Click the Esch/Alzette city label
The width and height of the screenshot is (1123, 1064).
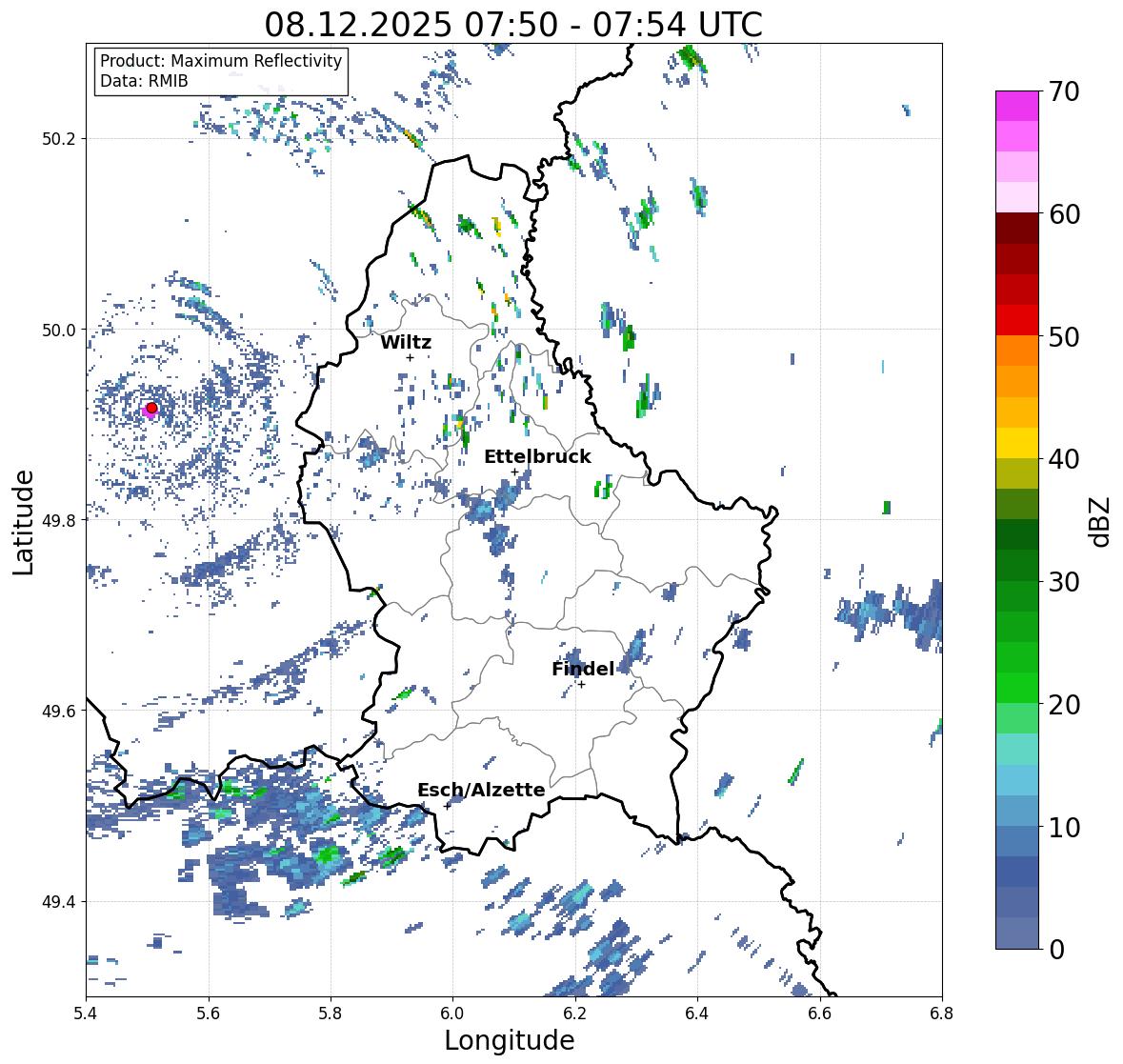[481, 790]
